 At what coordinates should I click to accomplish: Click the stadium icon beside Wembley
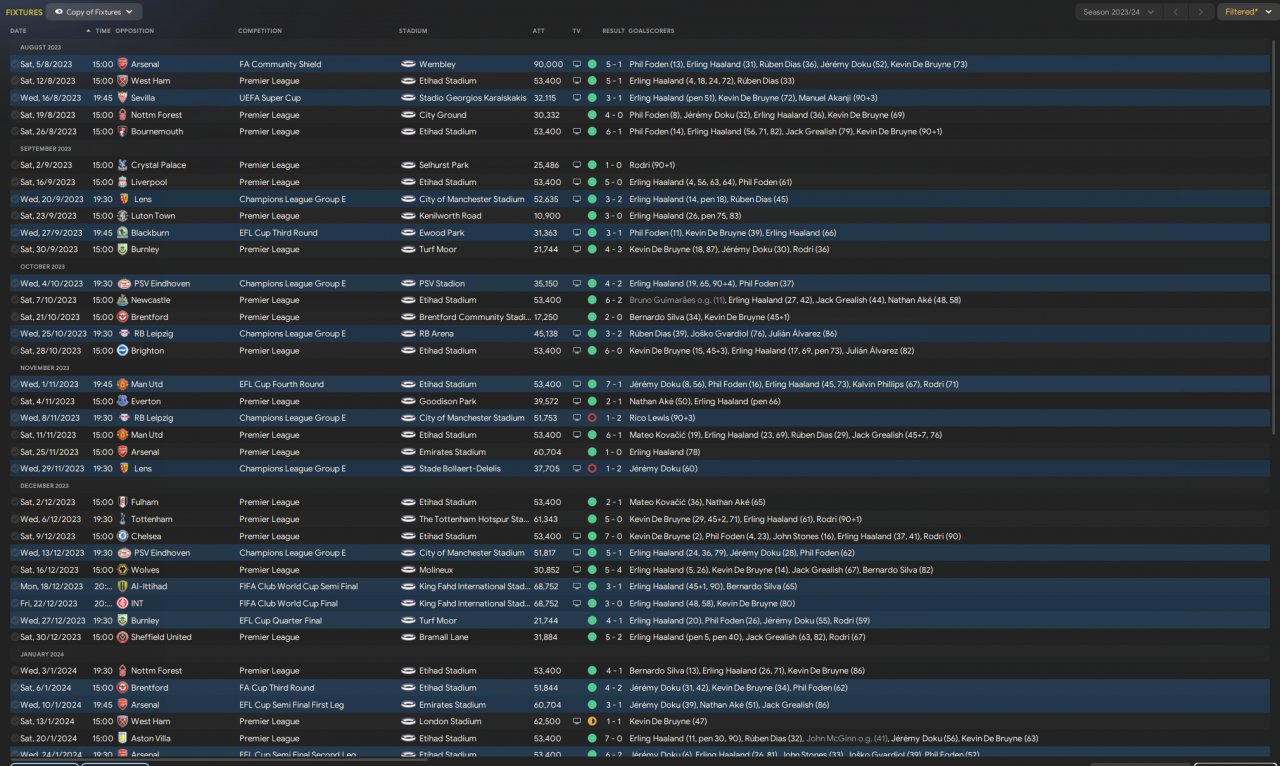(408, 64)
